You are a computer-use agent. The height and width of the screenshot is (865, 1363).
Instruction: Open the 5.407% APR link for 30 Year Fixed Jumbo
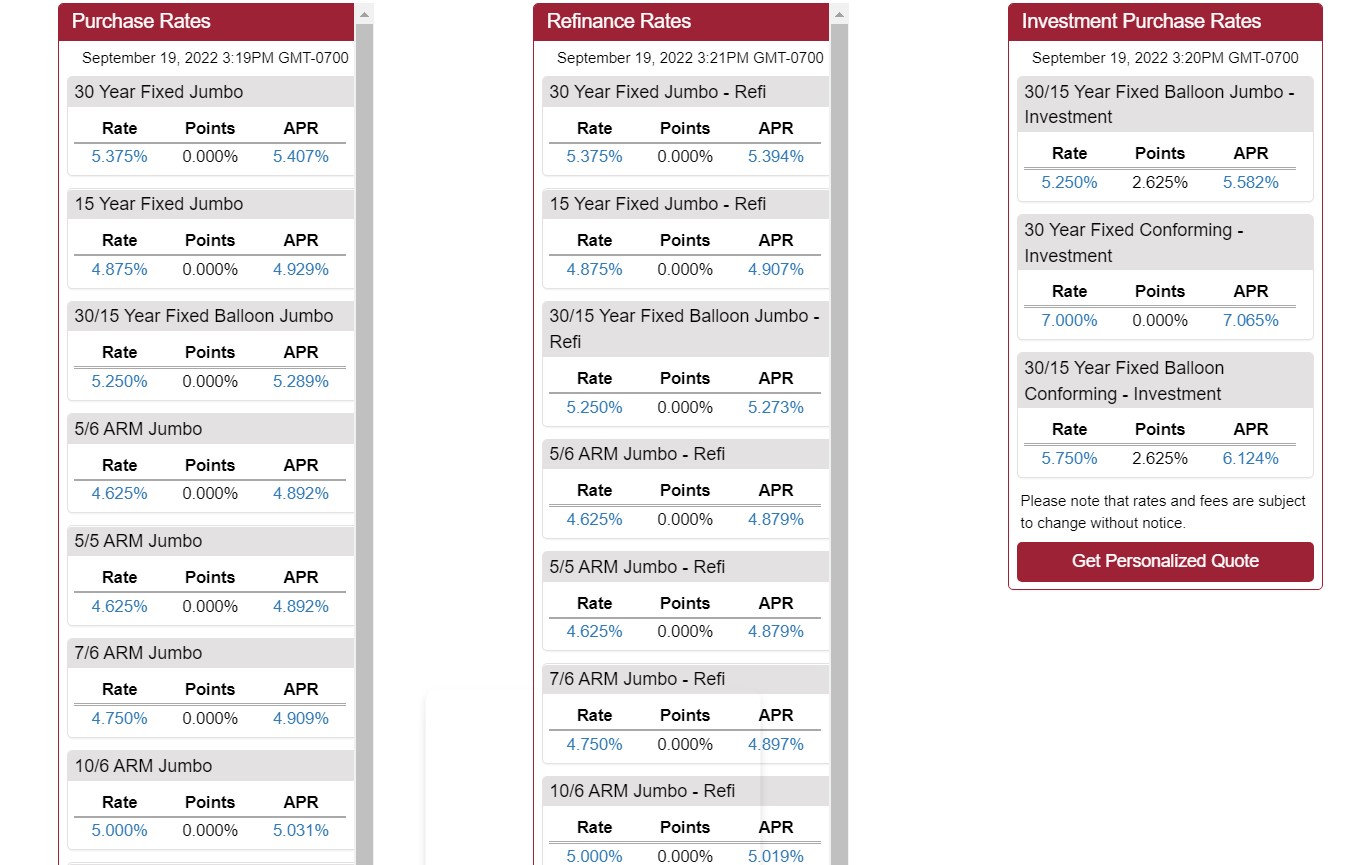point(300,157)
